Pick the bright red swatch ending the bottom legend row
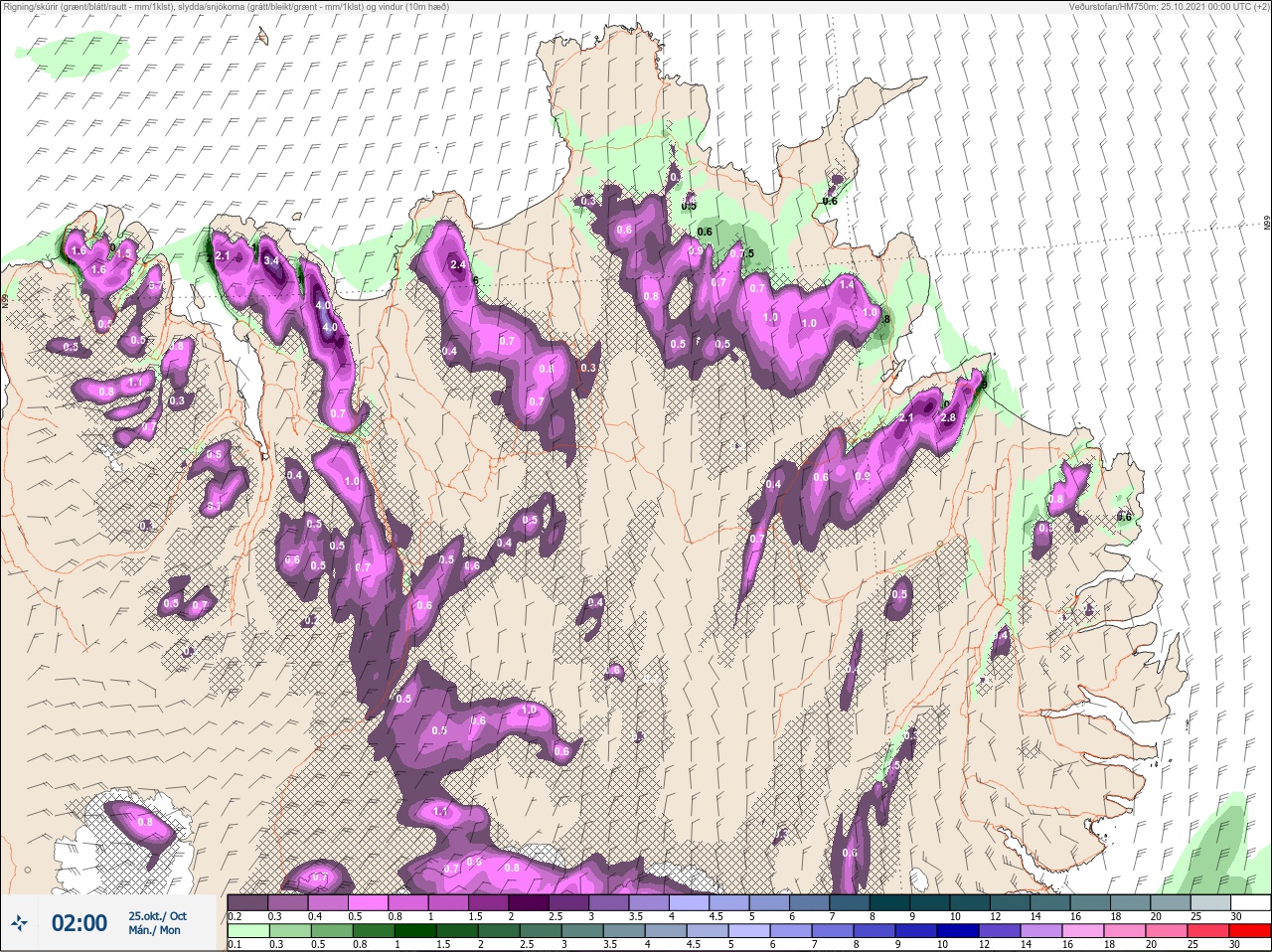Screen dimensions: 1272x952 tap(1250, 931)
